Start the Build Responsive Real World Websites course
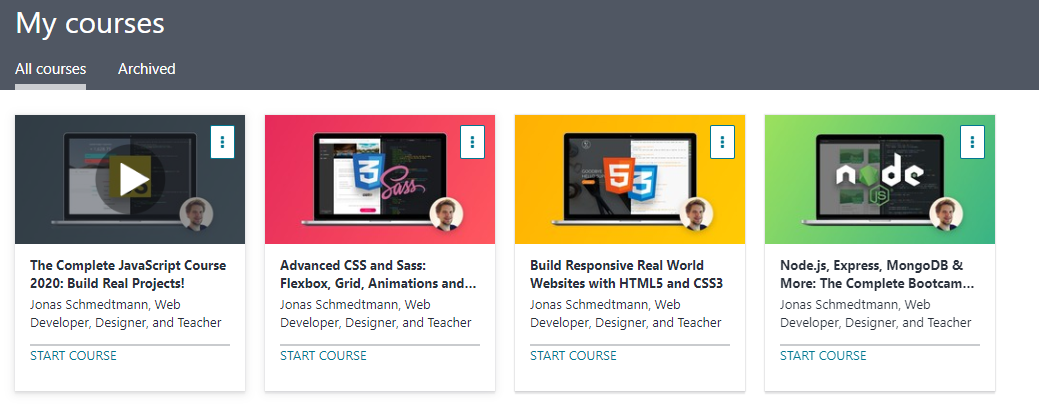 [573, 356]
